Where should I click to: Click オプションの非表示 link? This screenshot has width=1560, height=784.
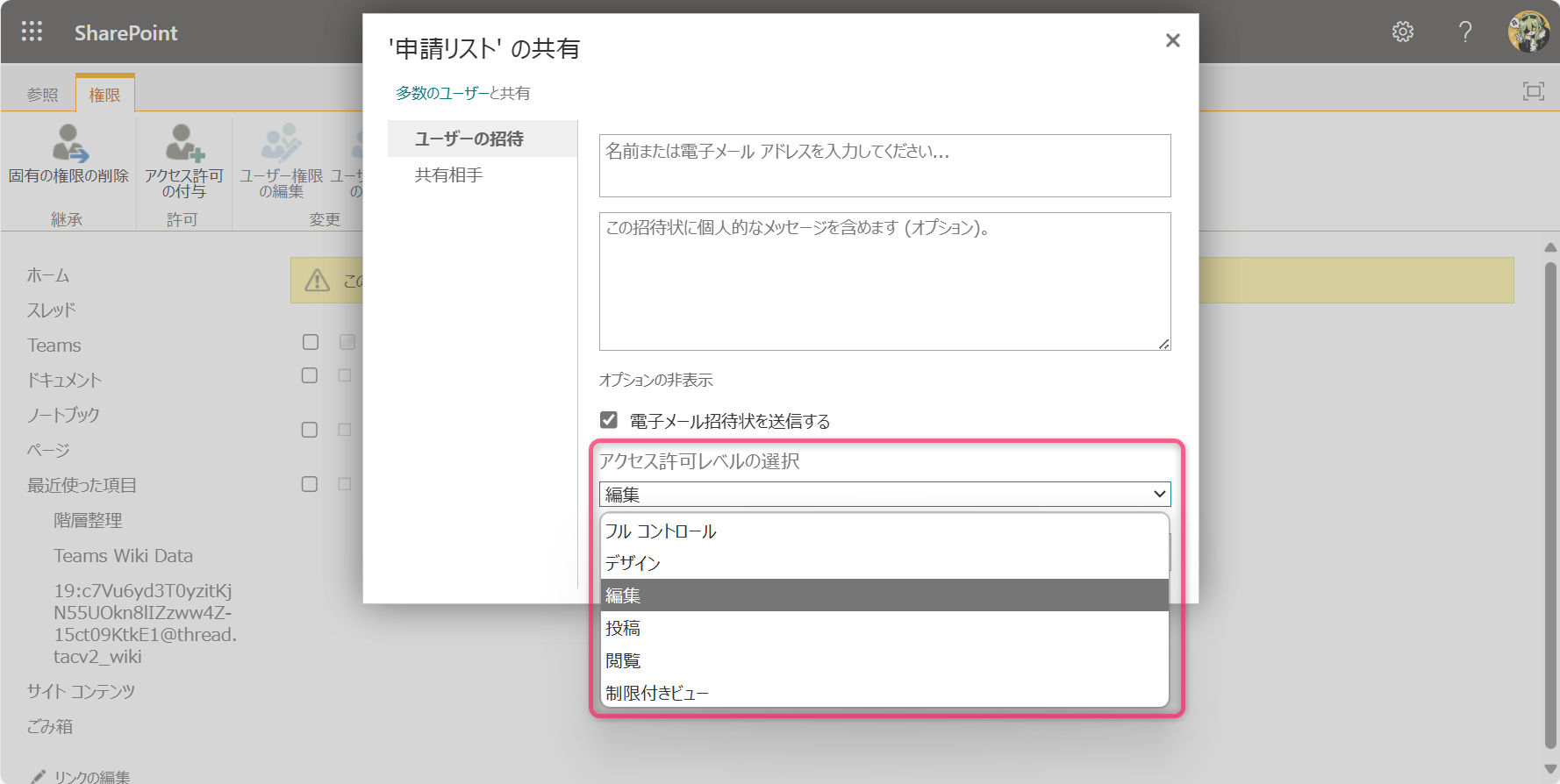[656, 380]
